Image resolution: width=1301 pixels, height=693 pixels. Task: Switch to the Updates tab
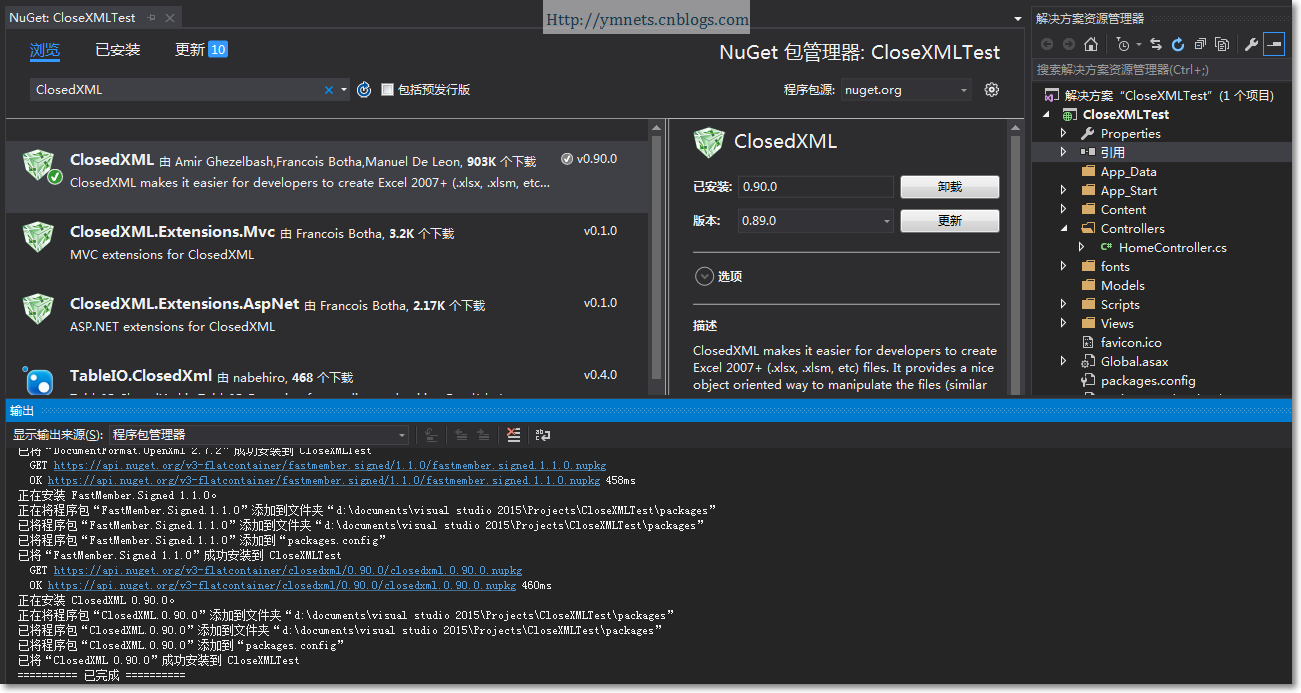pos(201,50)
